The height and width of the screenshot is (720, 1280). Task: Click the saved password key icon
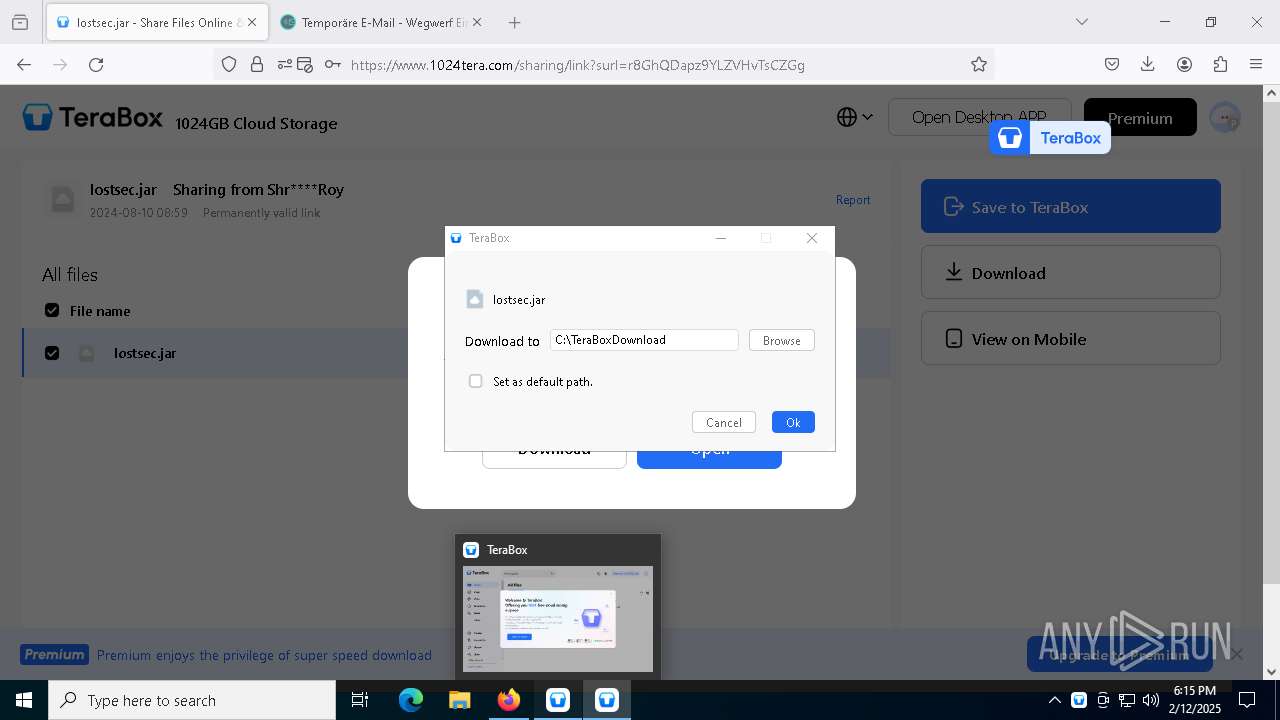pos(332,64)
